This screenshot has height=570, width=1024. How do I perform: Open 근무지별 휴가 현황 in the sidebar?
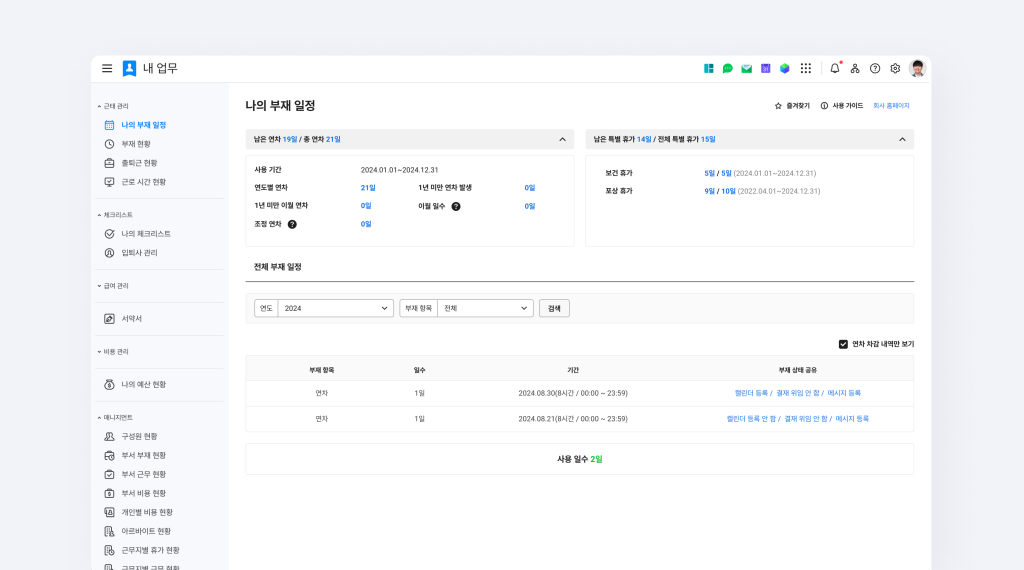(x=150, y=550)
